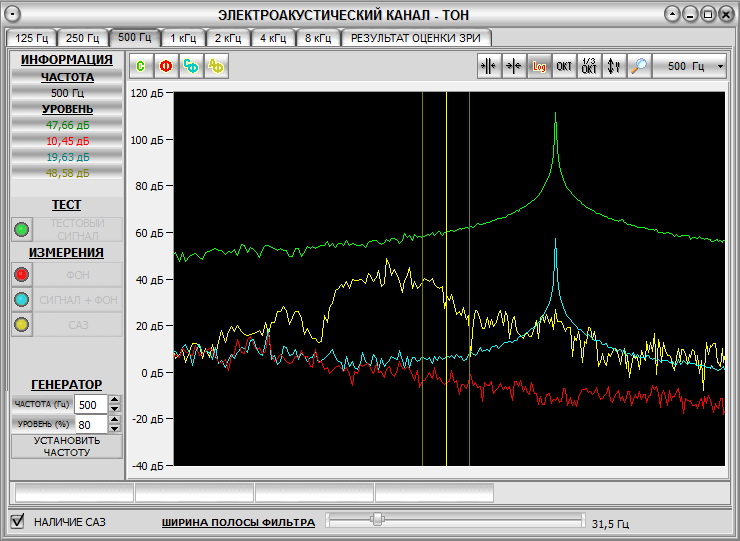Click the yellow 'АФ' trace icon
740x541 pixels.
tap(216, 67)
